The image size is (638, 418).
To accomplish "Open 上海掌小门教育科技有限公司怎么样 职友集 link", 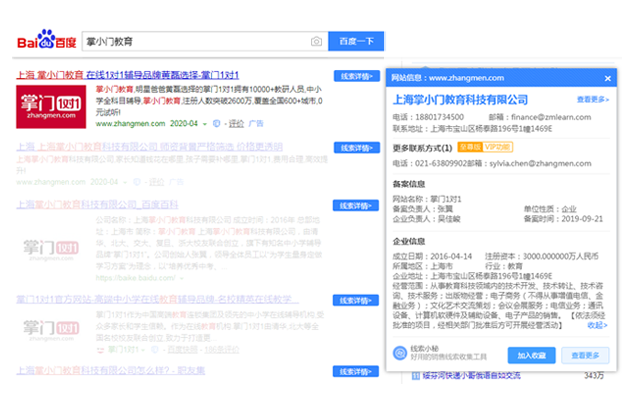I will pos(111,370).
